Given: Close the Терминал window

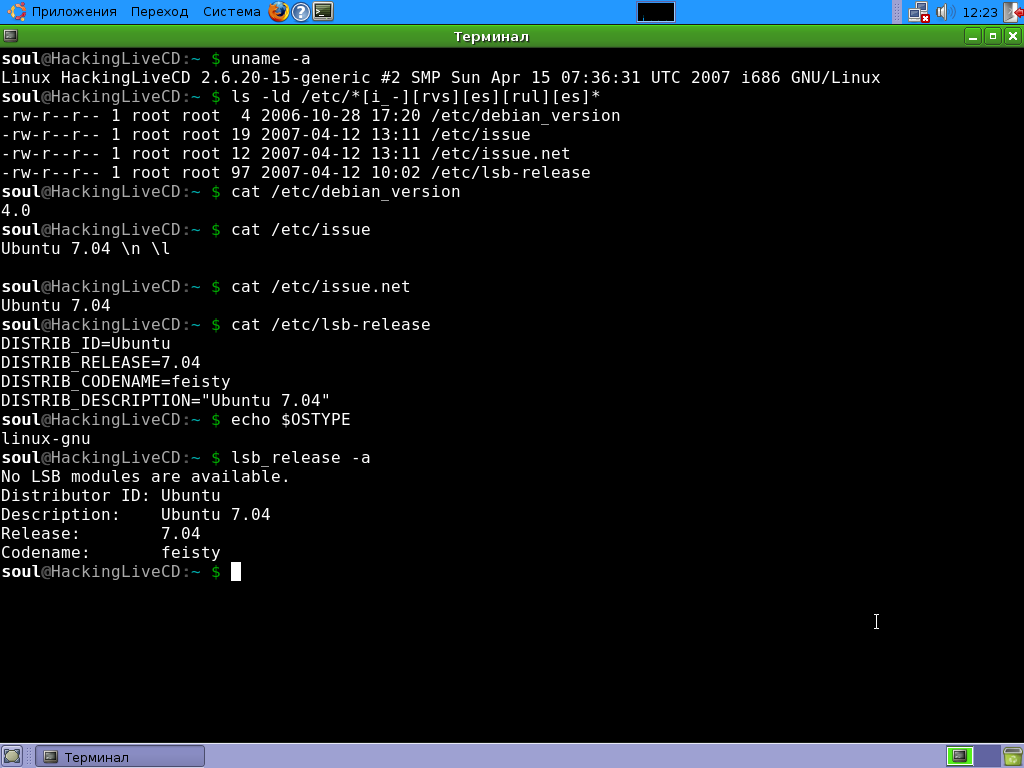Looking at the screenshot, I should pos(1012,36).
